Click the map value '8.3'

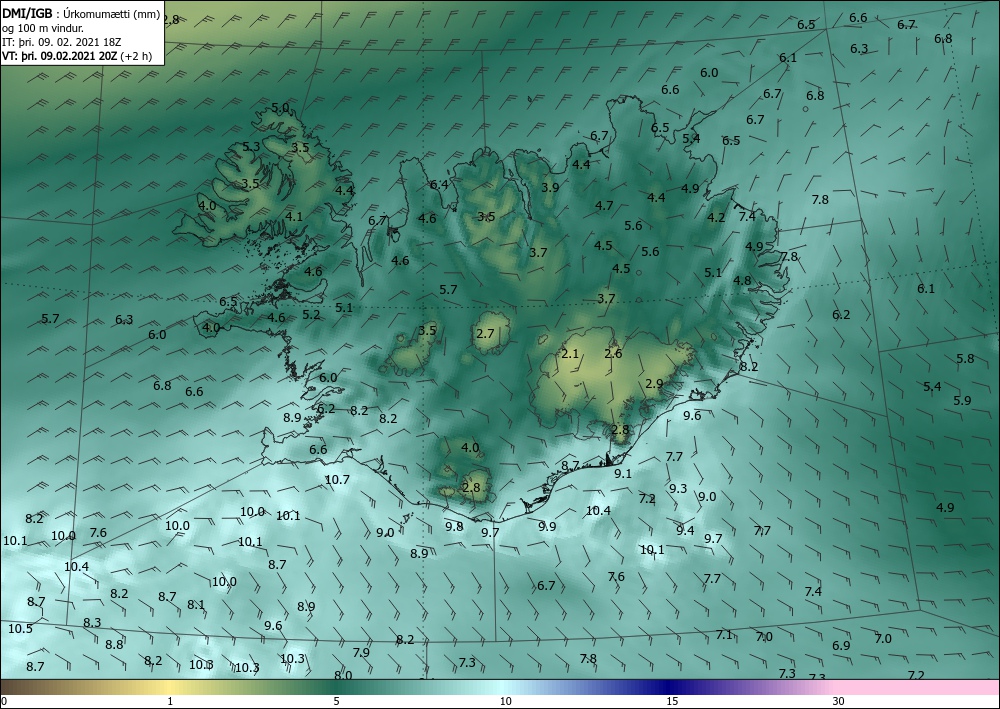click(x=92, y=622)
